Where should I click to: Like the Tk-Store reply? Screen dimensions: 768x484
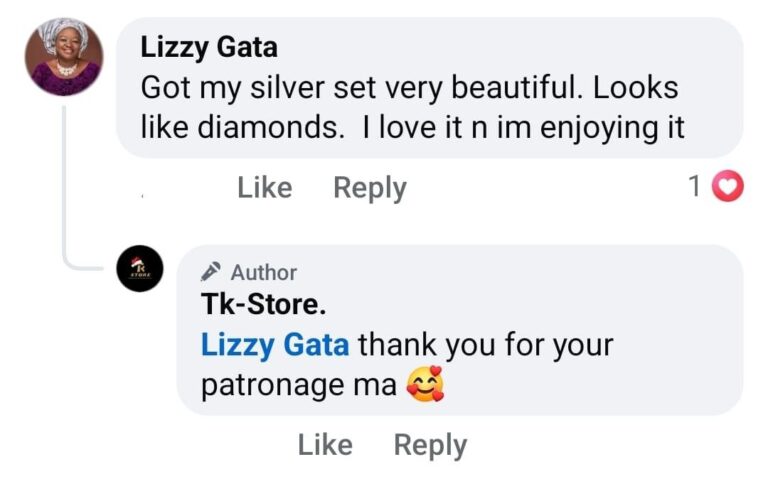click(325, 445)
